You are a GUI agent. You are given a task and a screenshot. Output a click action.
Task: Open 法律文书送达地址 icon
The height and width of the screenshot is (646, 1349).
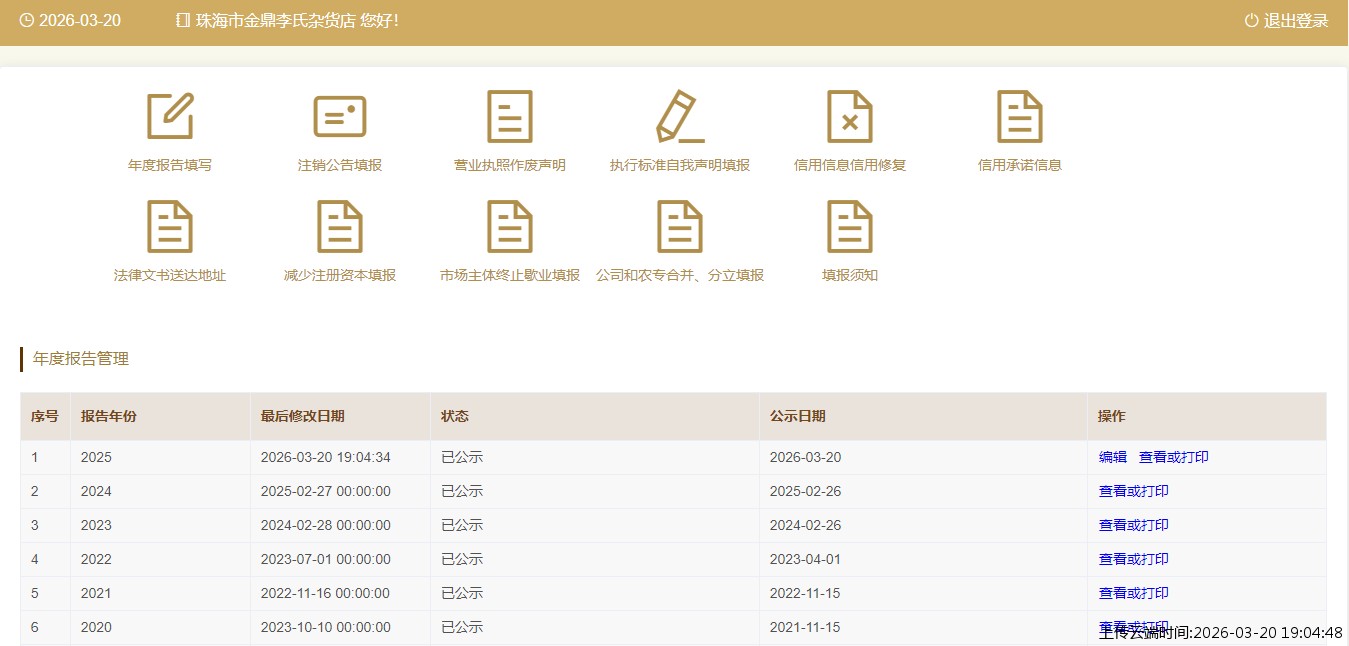point(170,227)
